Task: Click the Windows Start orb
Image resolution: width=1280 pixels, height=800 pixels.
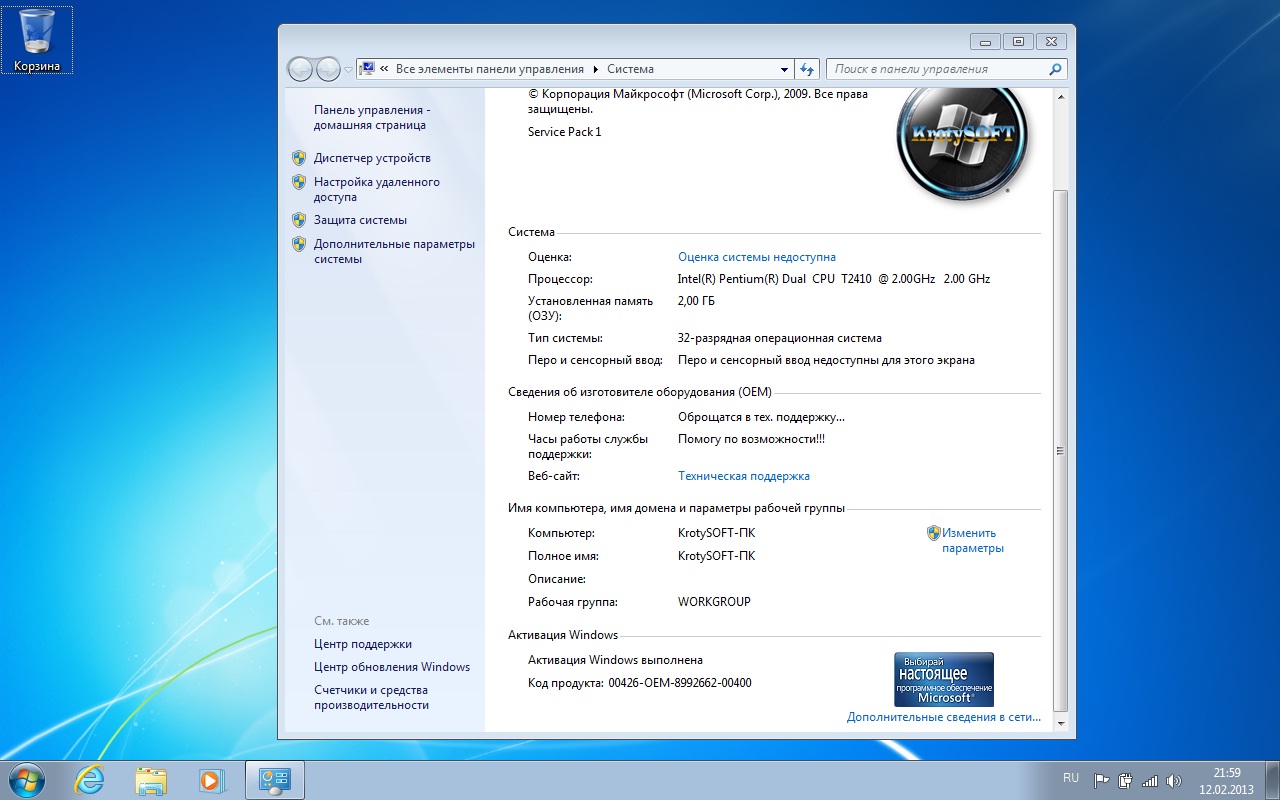Action: [x=27, y=780]
